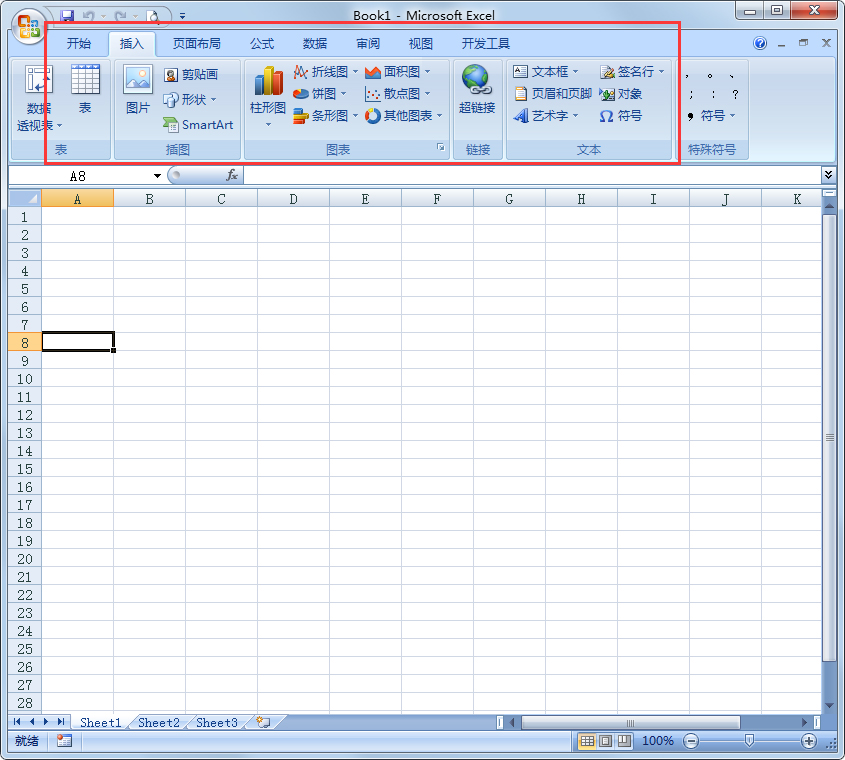Open the 剪贴画 (Clip Art) pane
This screenshot has height=760, width=845.
tap(194, 73)
